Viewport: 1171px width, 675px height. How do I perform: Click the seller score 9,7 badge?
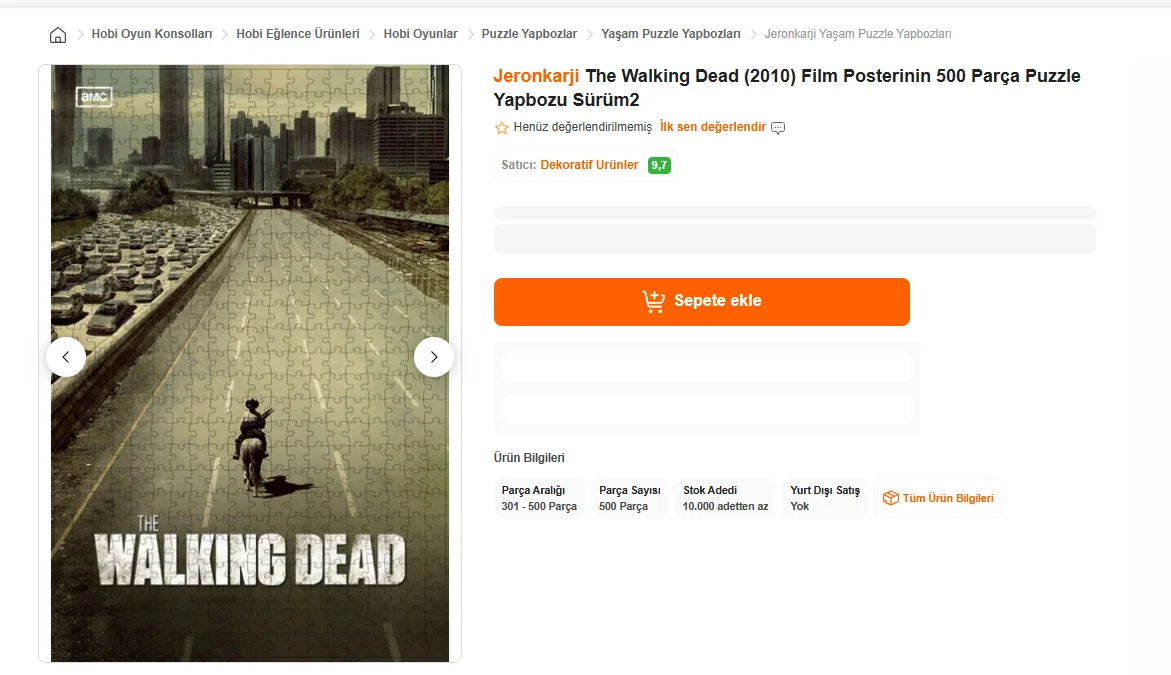(659, 165)
